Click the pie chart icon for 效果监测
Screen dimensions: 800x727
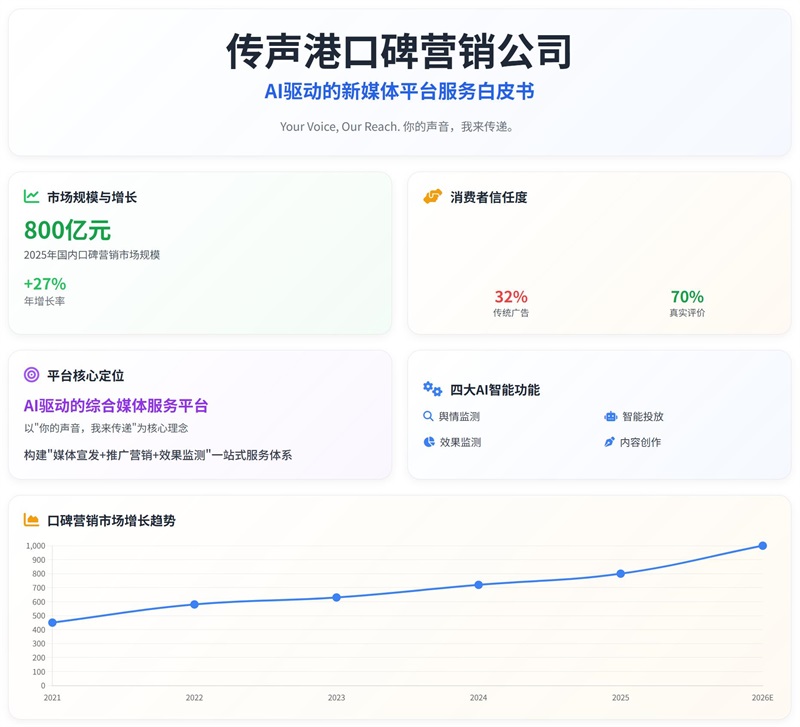pyautogui.click(x=429, y=442)
